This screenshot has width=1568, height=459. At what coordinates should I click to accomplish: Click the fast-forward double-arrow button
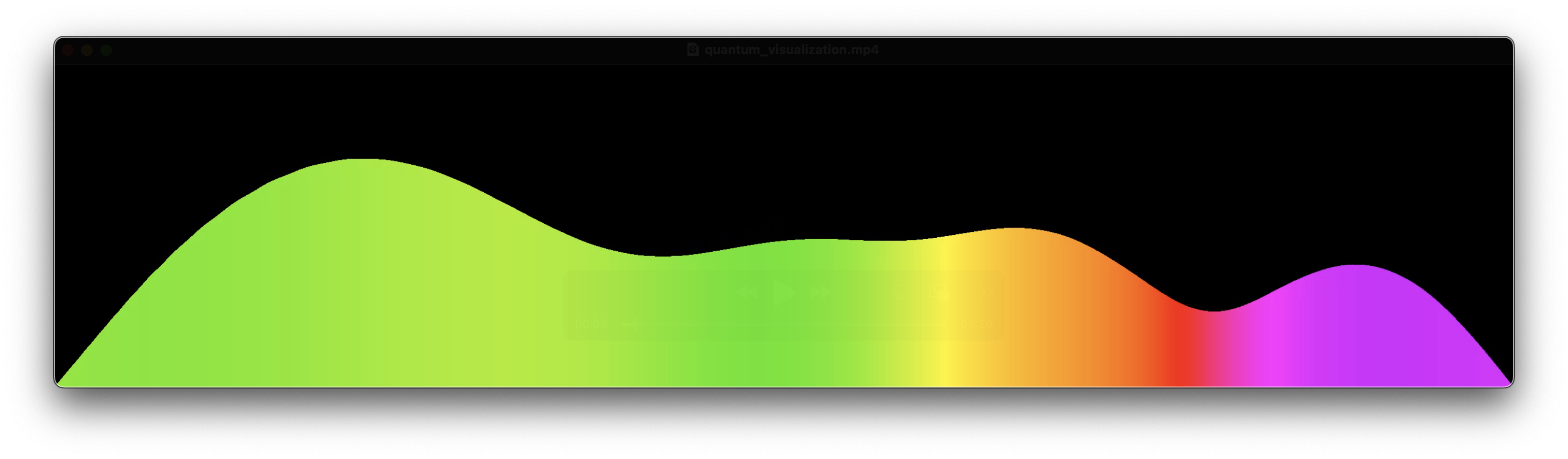coord(821,293)
